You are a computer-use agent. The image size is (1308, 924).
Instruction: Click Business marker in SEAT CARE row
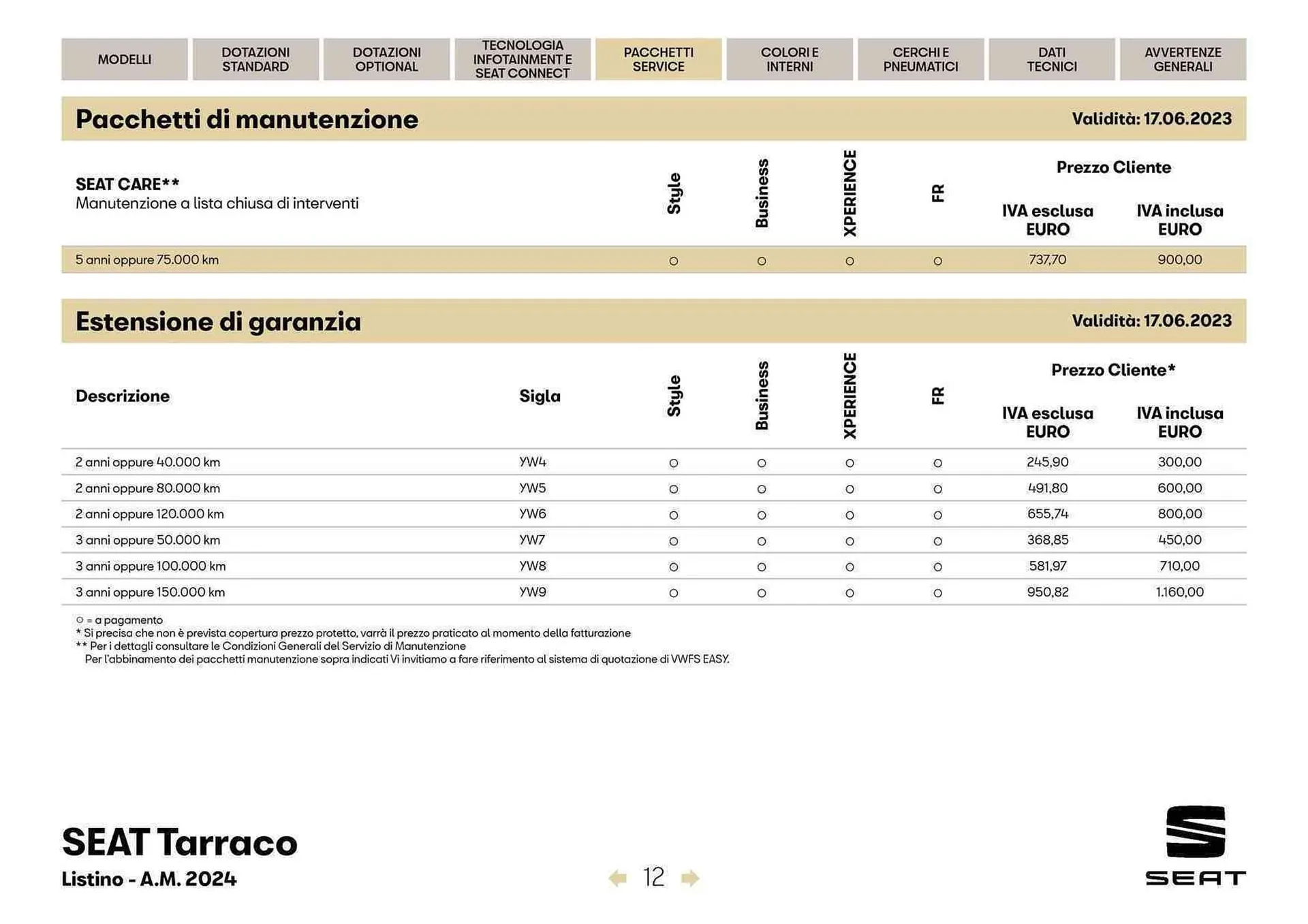click(x=762, y=261)
